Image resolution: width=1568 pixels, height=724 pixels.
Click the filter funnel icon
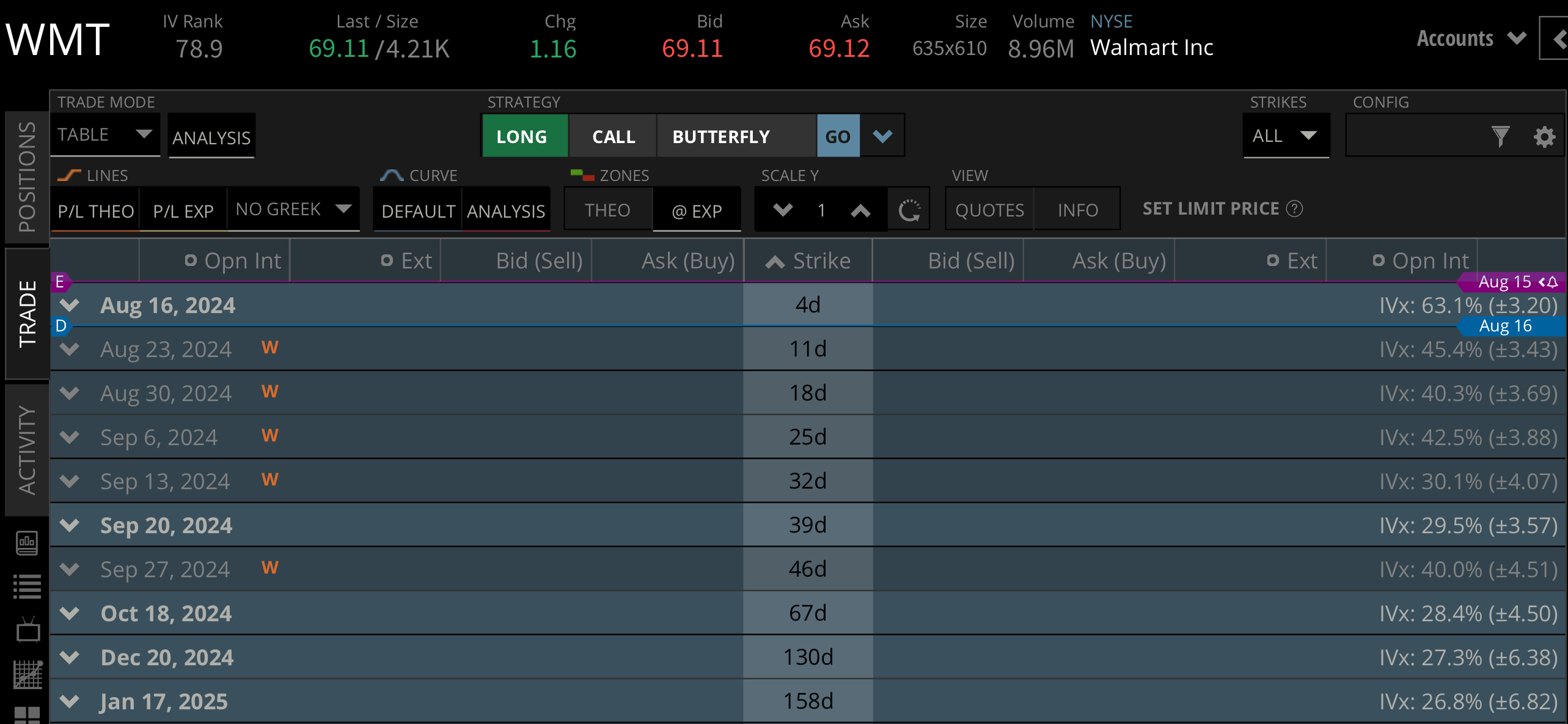(x=1500, y=136)
